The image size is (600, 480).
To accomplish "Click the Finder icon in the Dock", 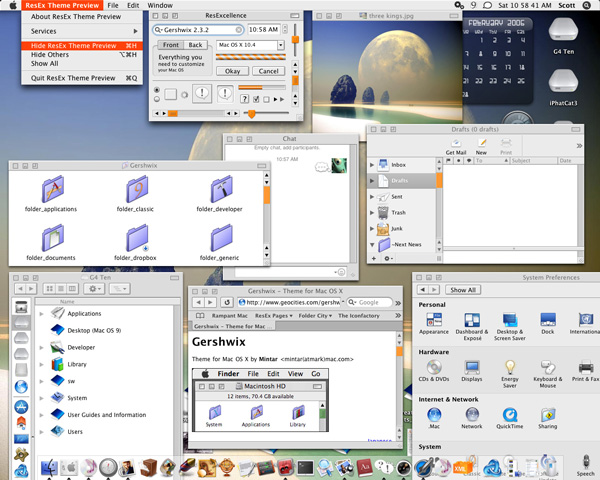I will point(49,467).
